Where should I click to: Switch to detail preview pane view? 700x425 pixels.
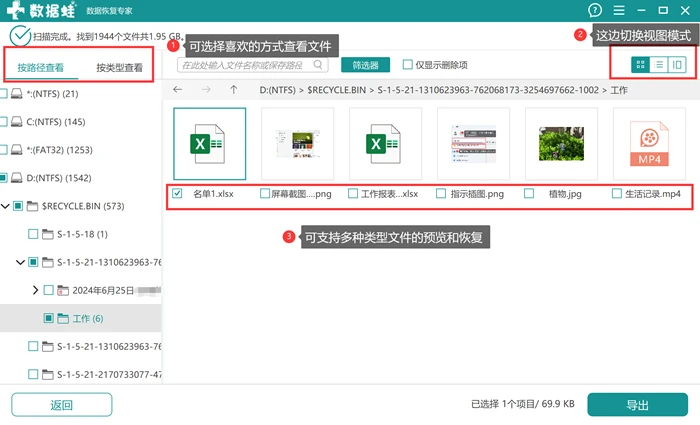[x=677, y=65]
